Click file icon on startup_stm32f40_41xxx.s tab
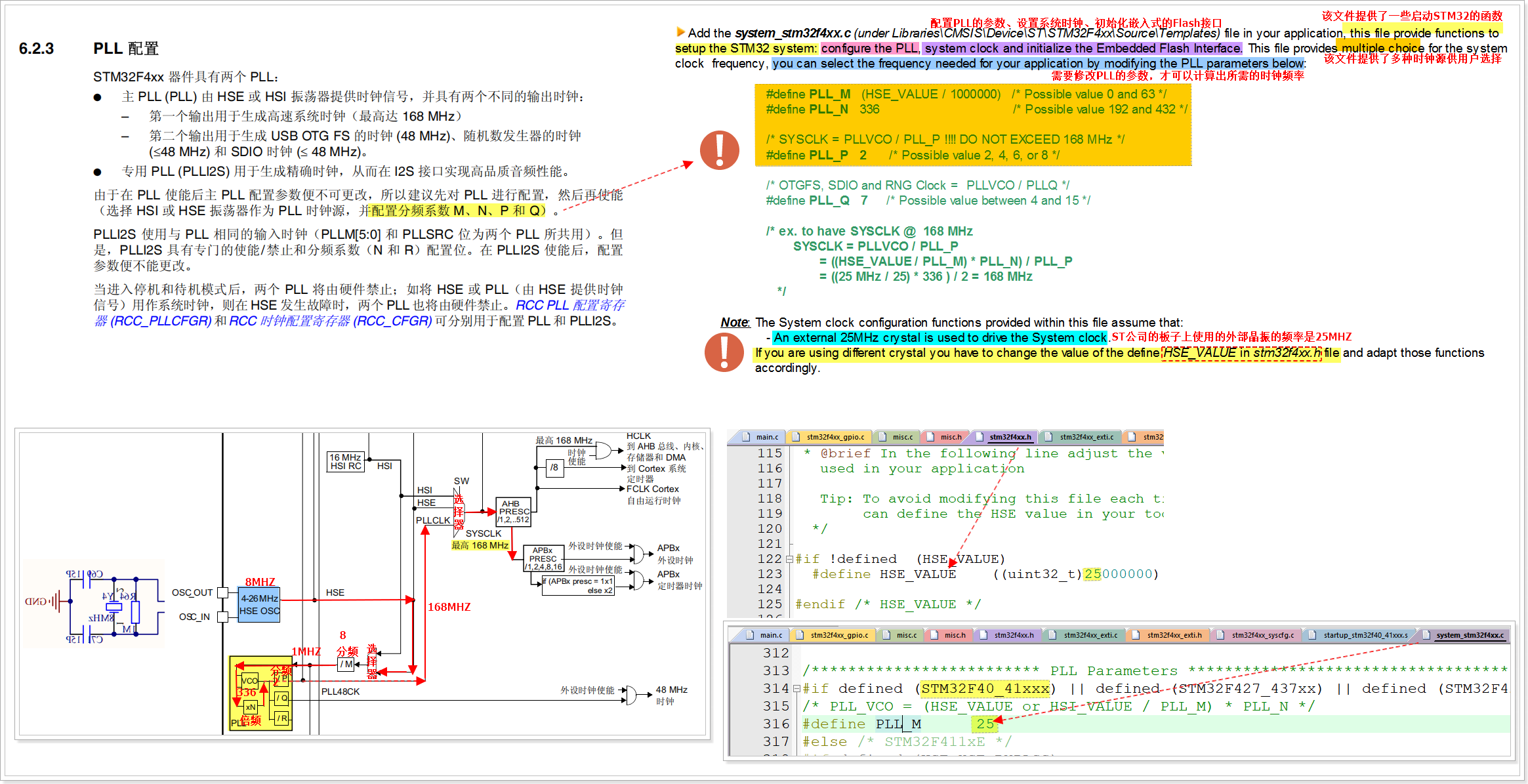Screen dimensions: 1528x784 (1313, 635)
